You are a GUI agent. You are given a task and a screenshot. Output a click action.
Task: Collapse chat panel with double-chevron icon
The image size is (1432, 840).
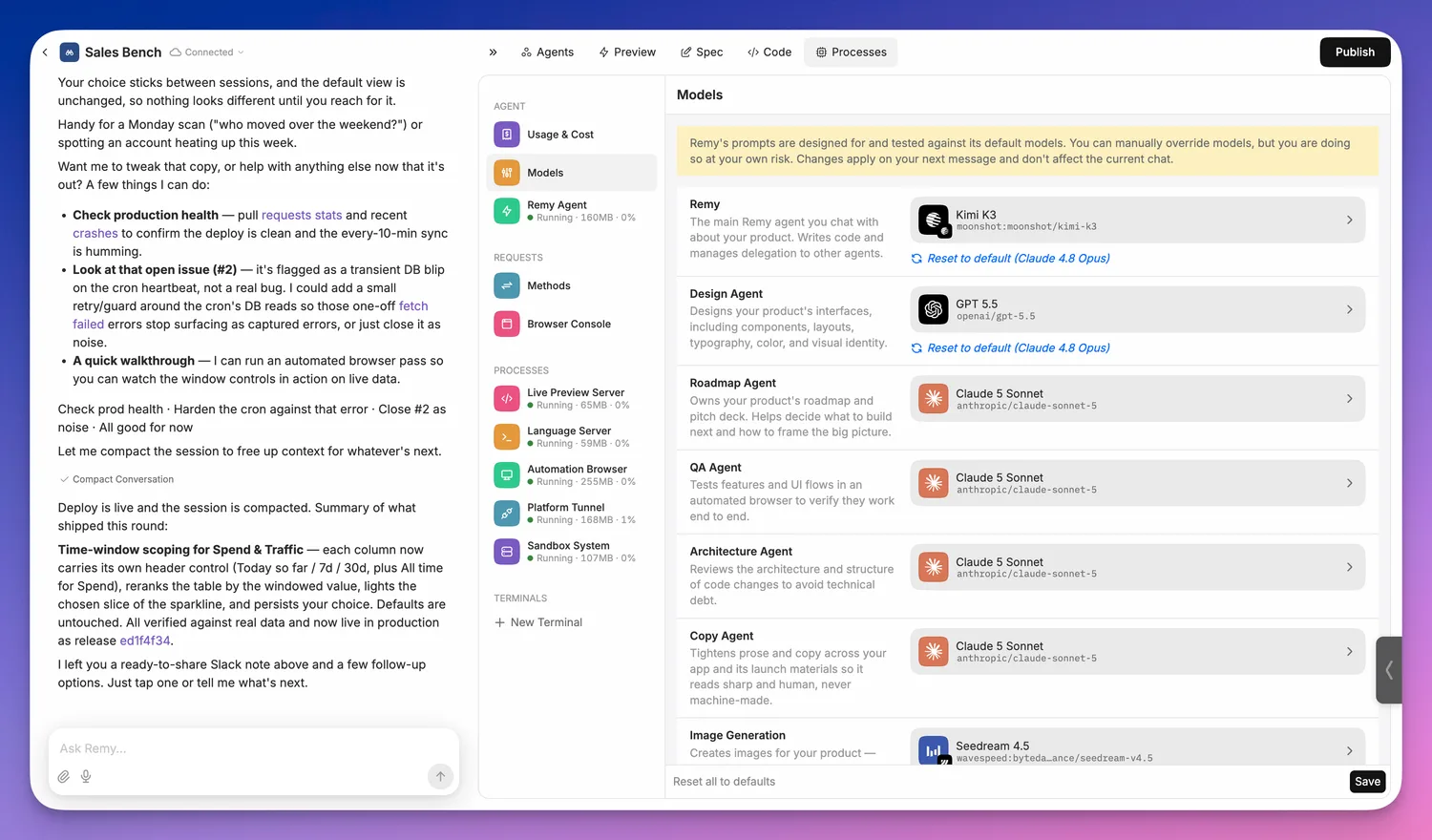tap(493, 52)
